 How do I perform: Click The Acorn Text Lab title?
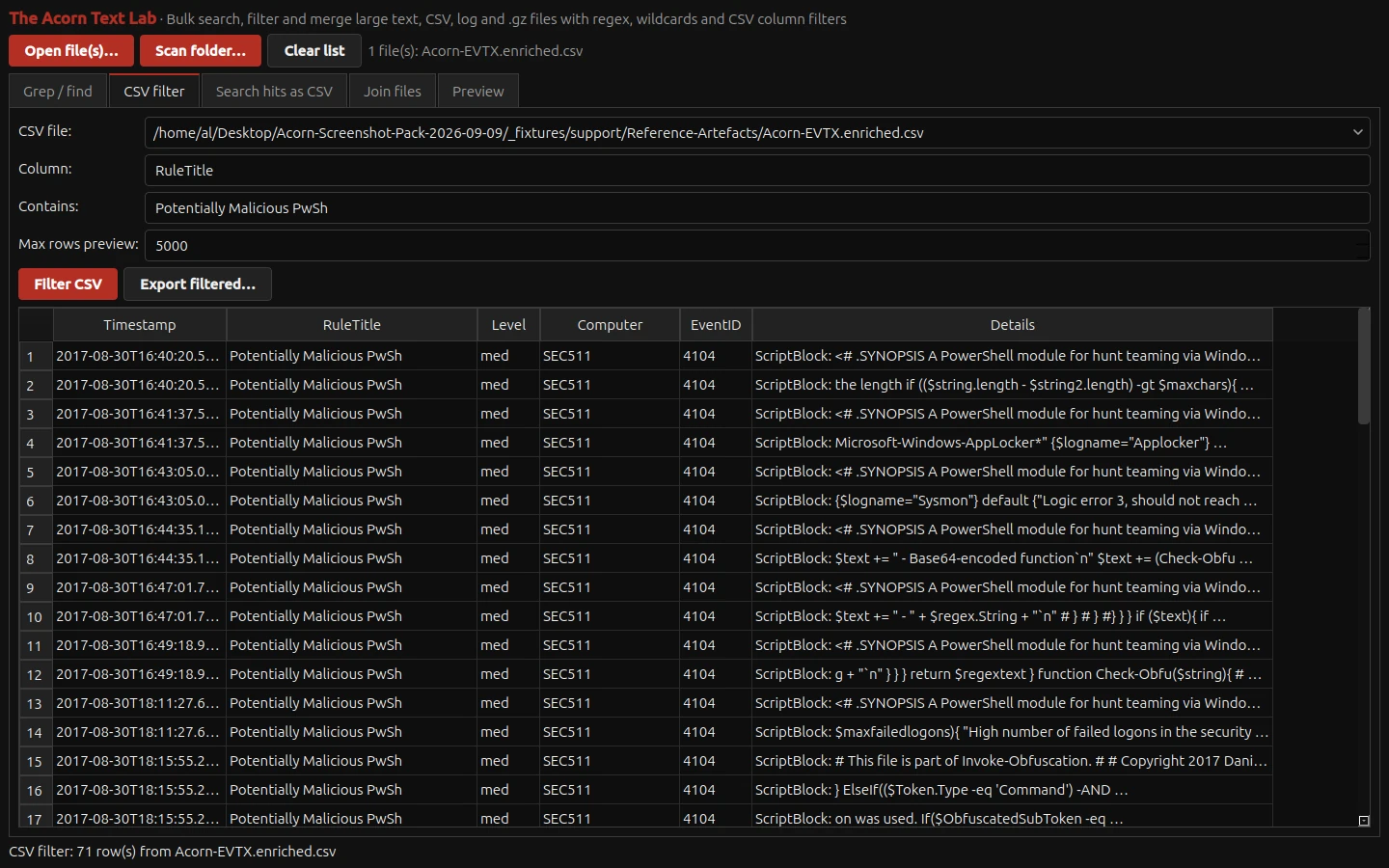(x=82, y=18)
